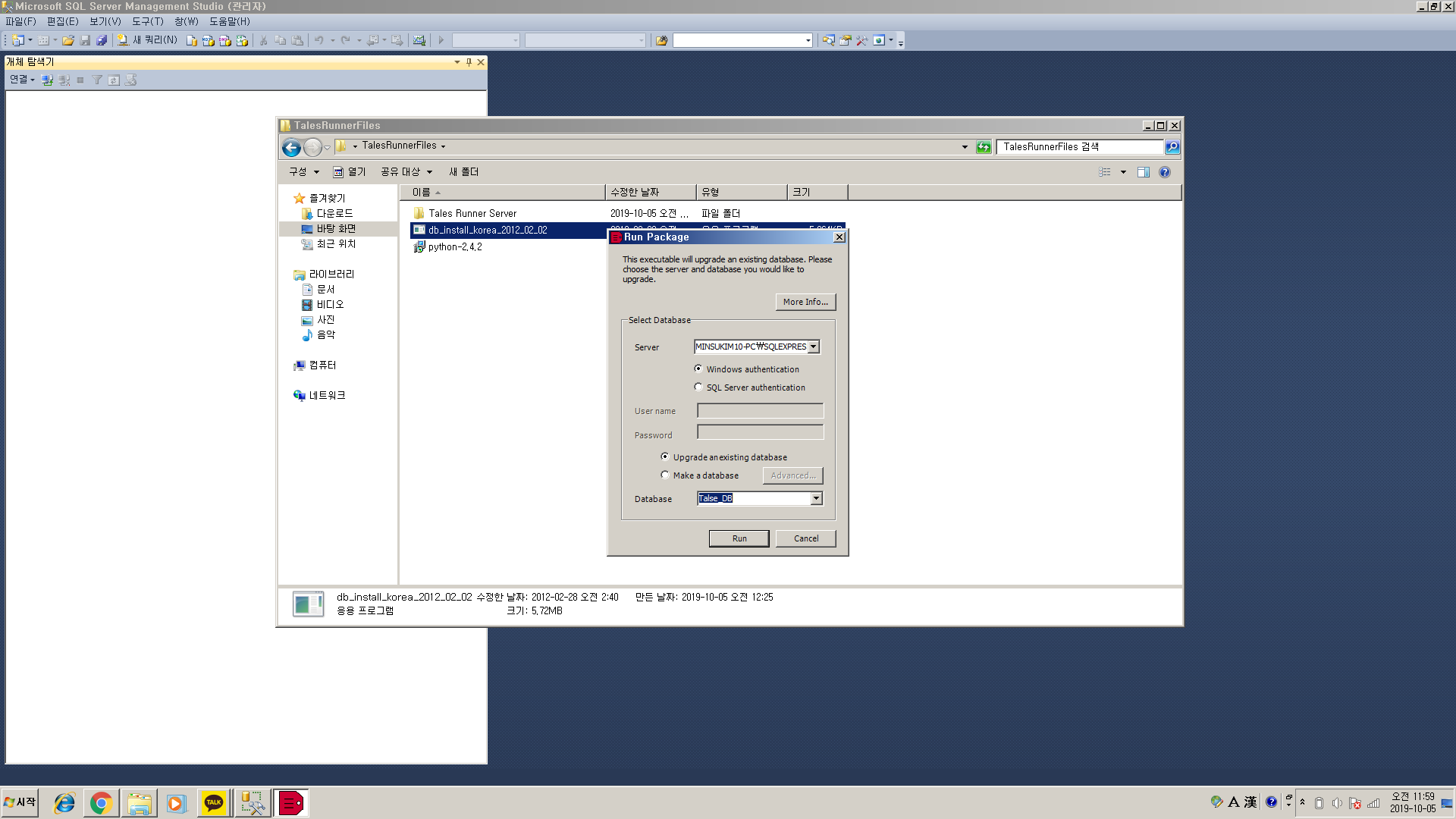Click the Analysis Services DMX query icon

(x=225, y=40)
